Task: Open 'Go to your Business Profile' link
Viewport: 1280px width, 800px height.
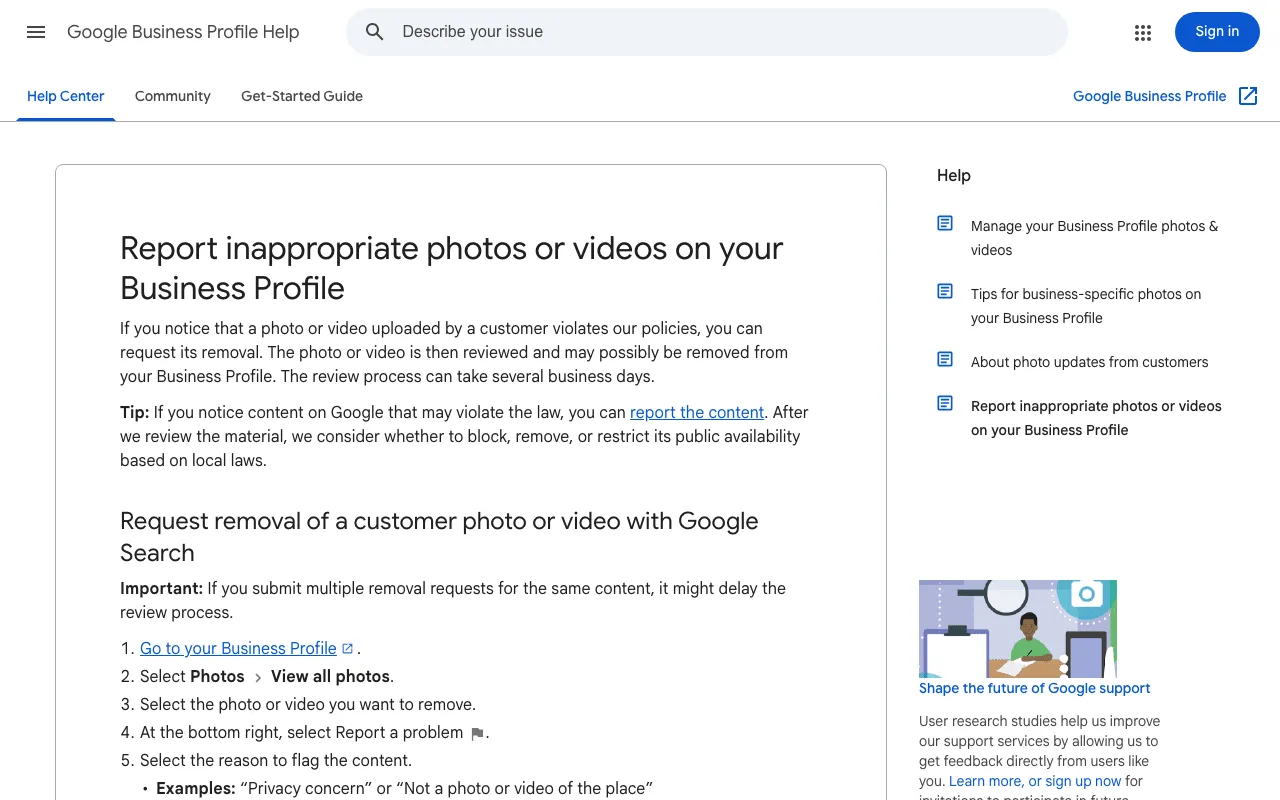Action: [x=238, y=648]
